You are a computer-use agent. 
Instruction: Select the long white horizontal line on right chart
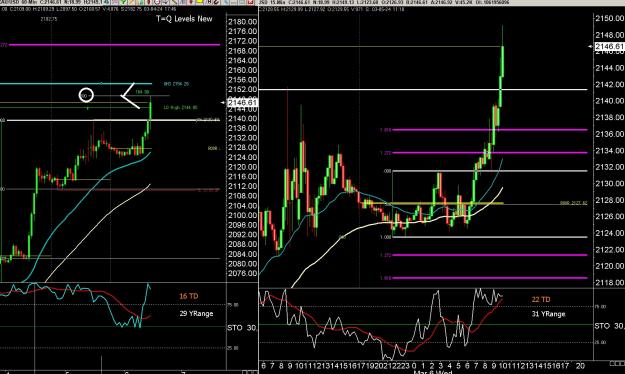click(x=423, y=89)
